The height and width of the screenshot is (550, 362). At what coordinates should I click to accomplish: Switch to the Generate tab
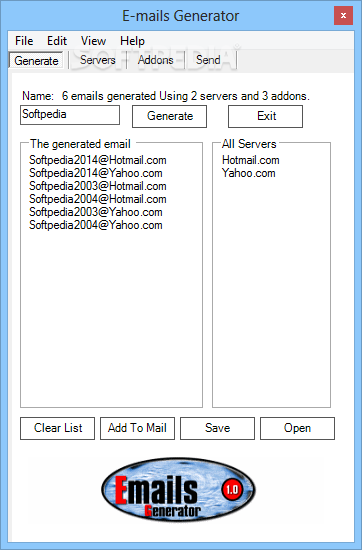coord(36,61)
